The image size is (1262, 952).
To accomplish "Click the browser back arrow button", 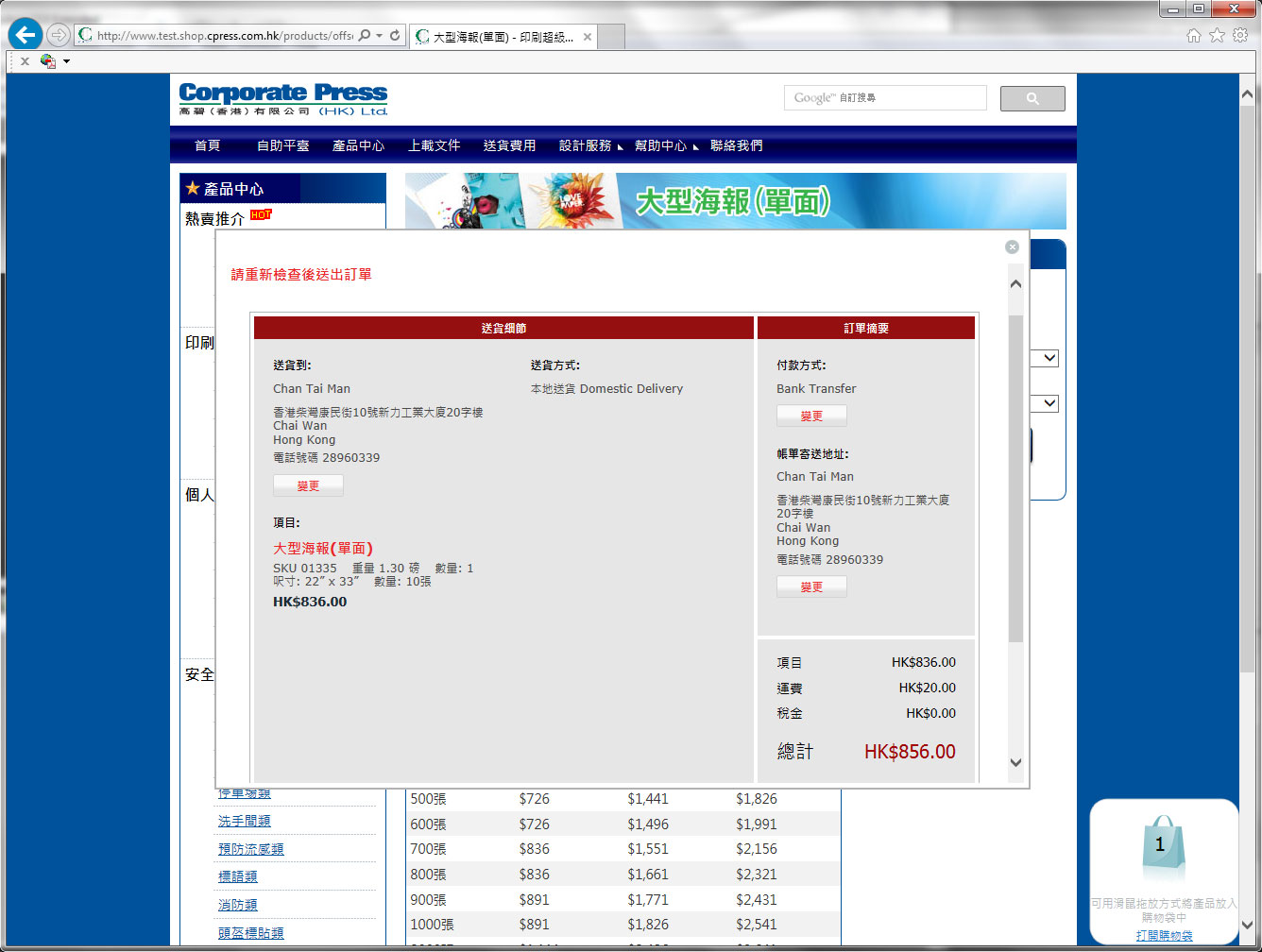I will pos(26,36).
